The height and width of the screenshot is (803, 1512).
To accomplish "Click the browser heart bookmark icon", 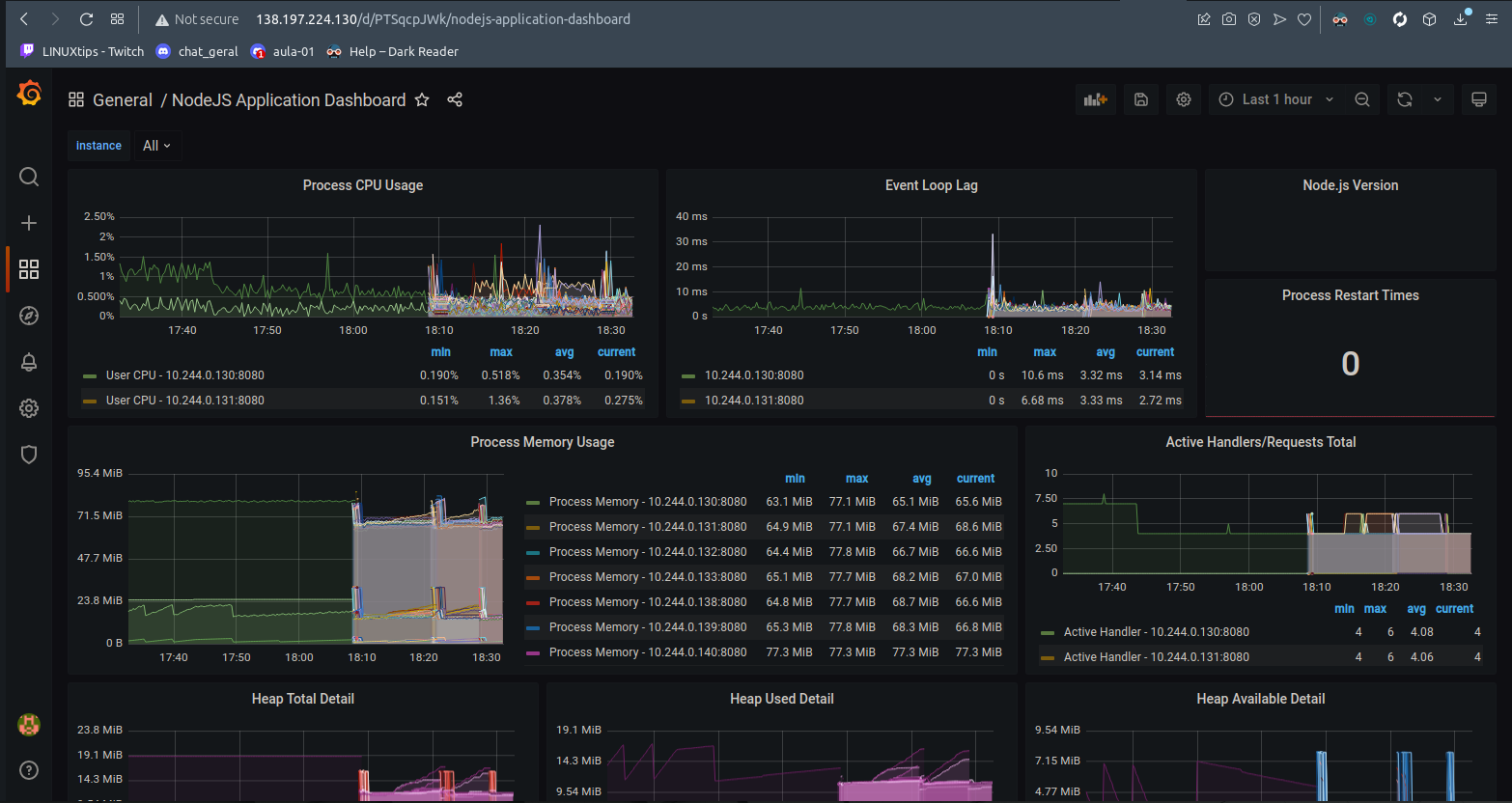I will [1304, 19].
